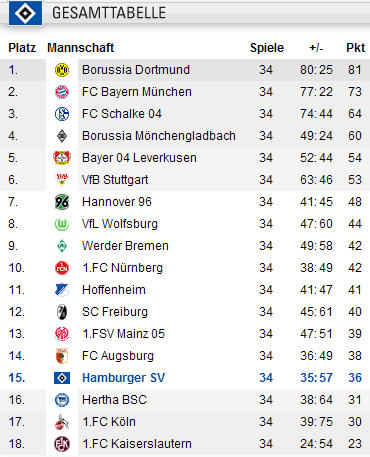Click the 1.FC Köln crest

62,422
